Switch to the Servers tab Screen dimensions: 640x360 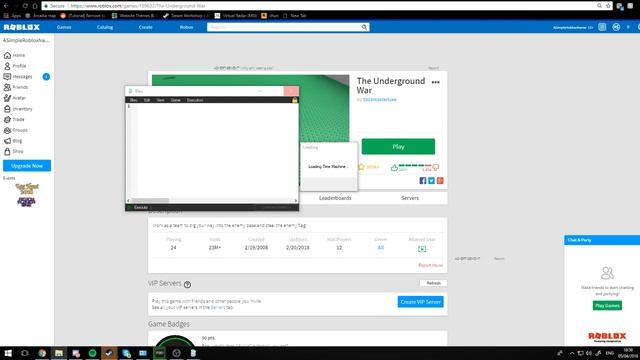click(410, 198)
